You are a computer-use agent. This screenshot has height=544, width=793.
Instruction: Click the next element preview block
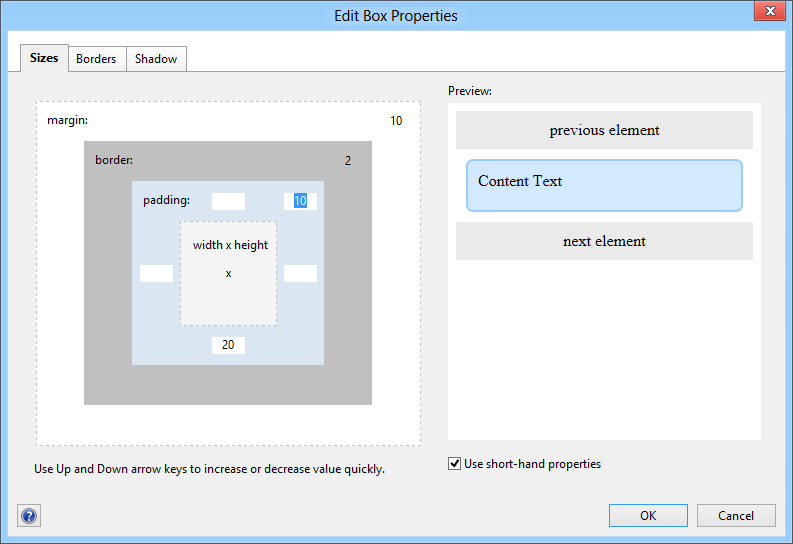(604, 241)
